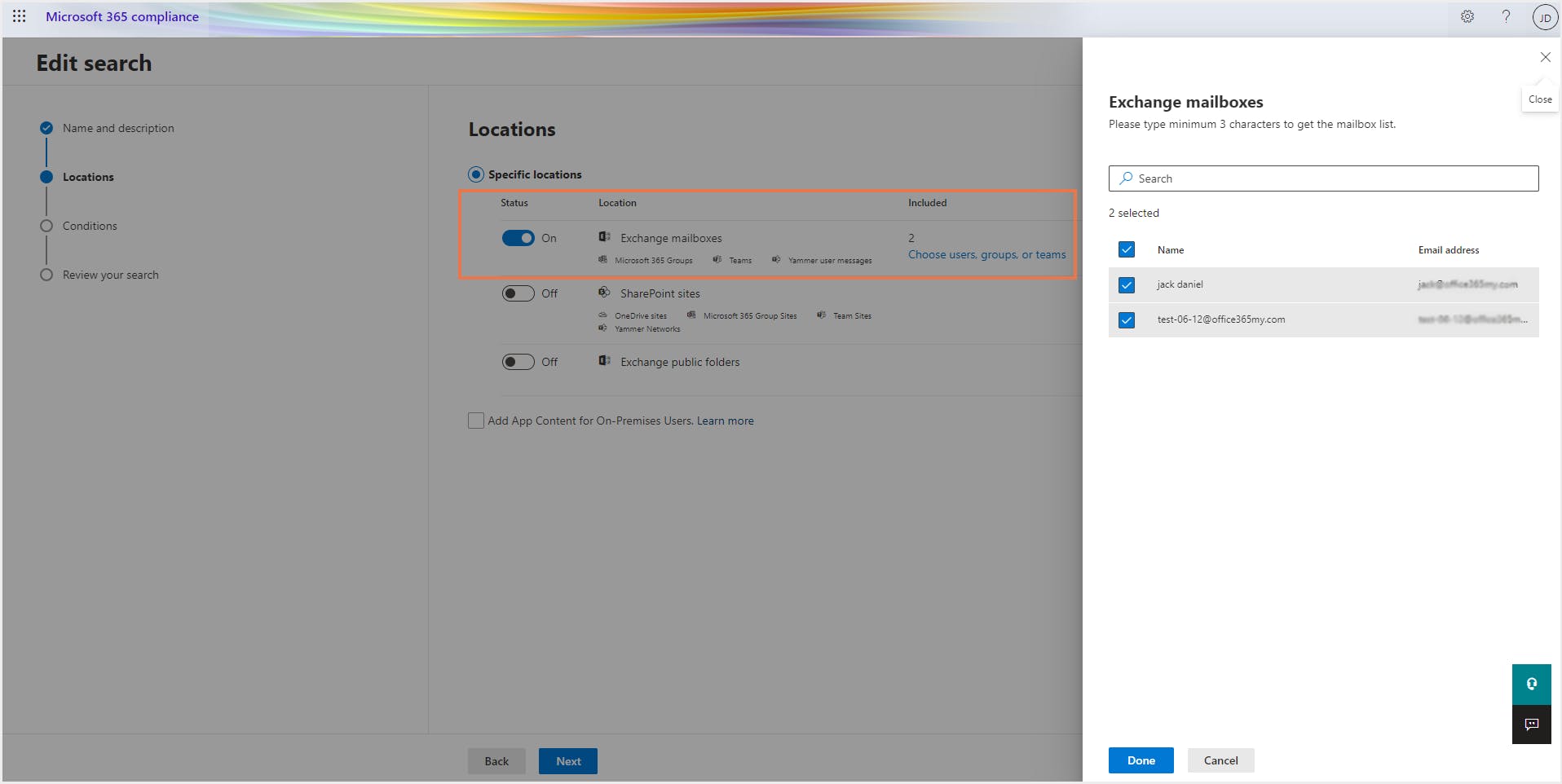Image resolution: width=1562 pixels, height=784 pixels.
Task: Click the Team Sites icon
Action: [x=821, y=315]
